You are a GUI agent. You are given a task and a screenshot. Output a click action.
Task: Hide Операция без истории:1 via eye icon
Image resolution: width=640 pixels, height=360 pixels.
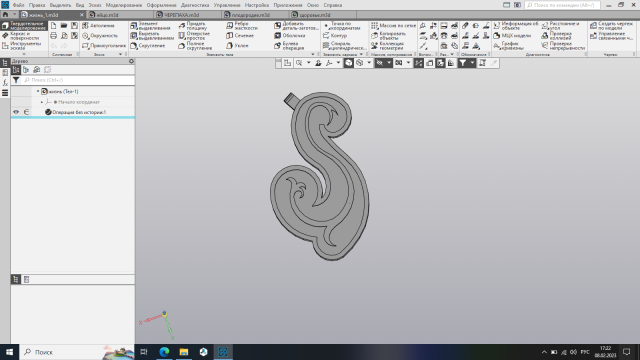pyautogui.click(x=16, y=112)
